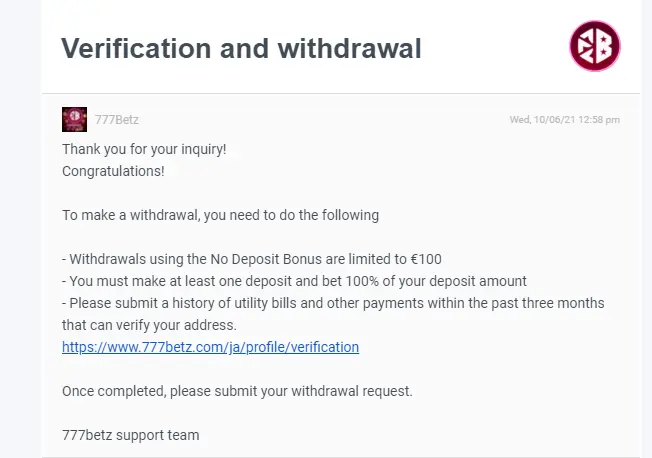This screenshot has height=458, width=652.
Task: Click the word 'Verification' in the heading
Action: pyautogui.click(x=136, y=48)
